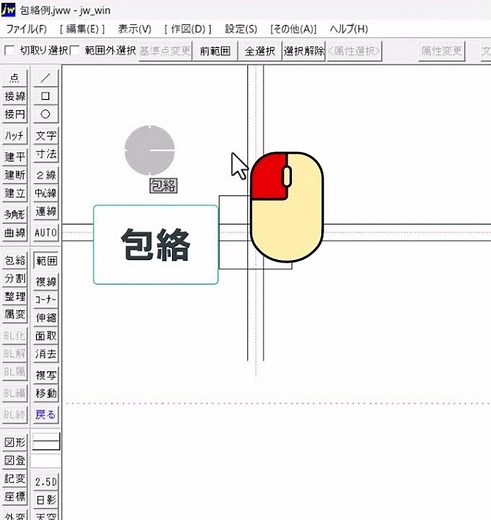The height and width of the screenshot is (520, 491).
Task: Select the 整理 cleanup tool
Action: pos(15,297)
